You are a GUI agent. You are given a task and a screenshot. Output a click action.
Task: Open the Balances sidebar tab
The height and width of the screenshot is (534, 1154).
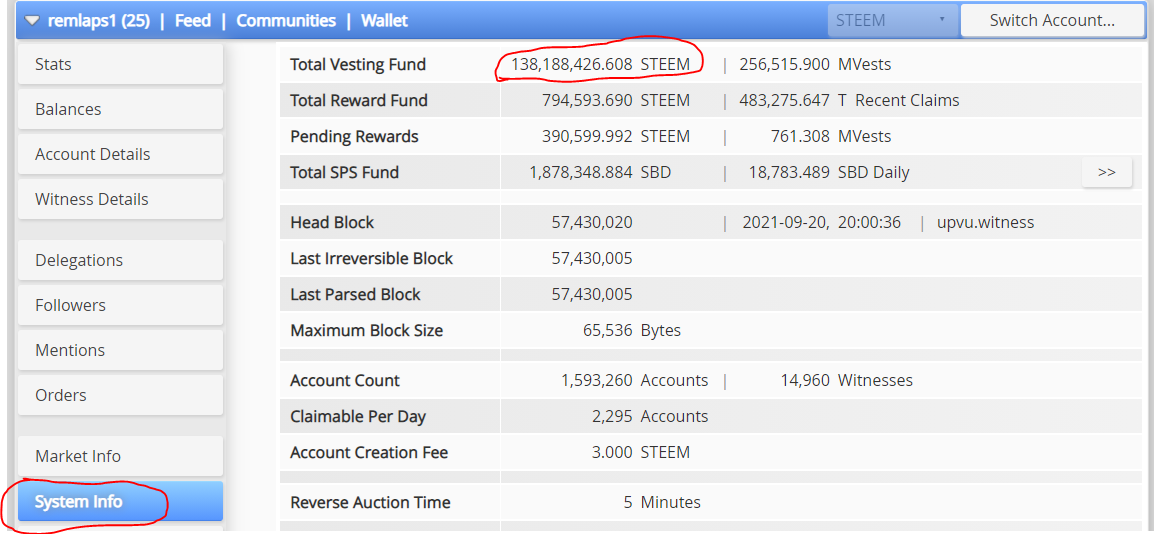(120, 109)
